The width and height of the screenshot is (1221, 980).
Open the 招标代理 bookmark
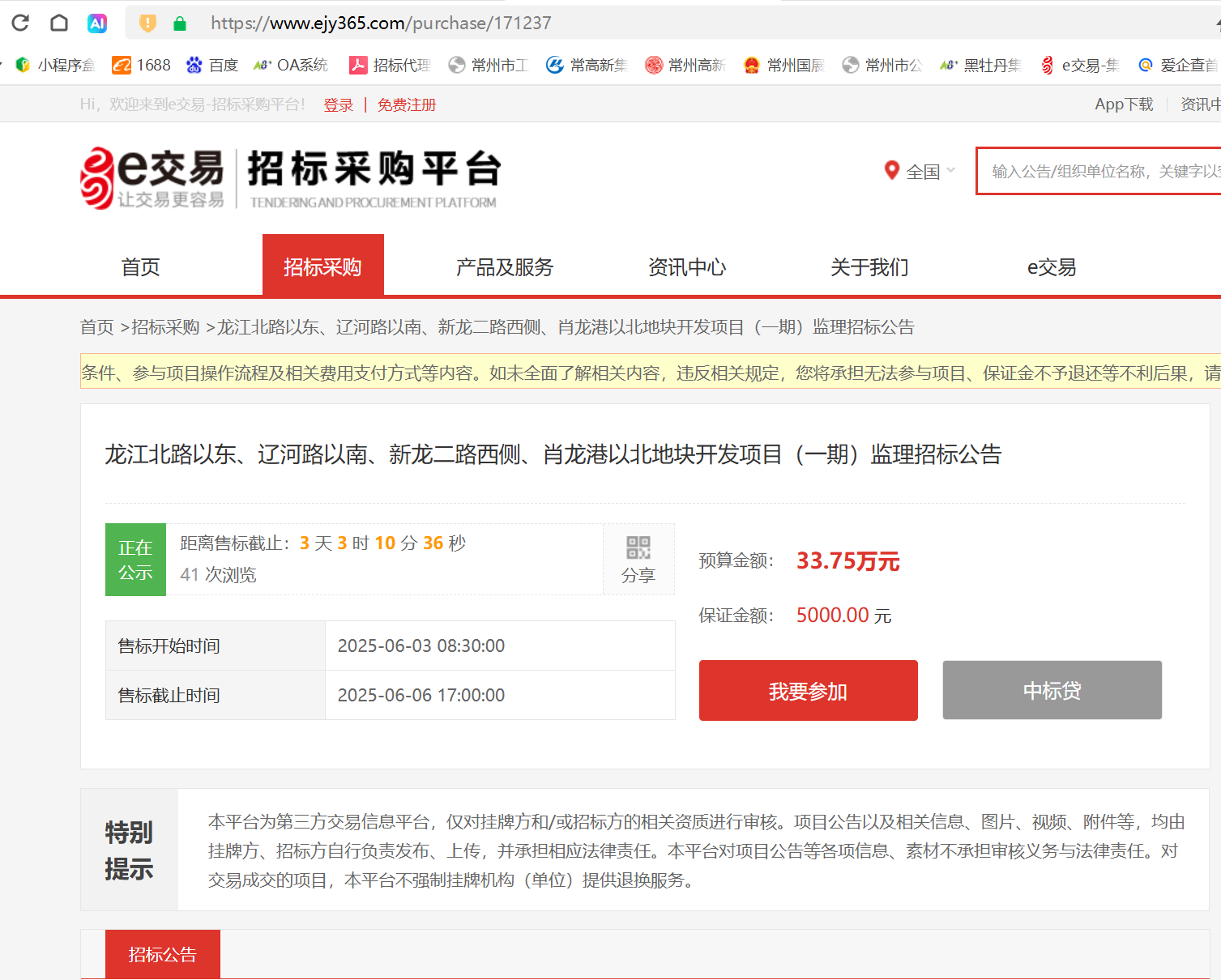[x=390, y=65]
